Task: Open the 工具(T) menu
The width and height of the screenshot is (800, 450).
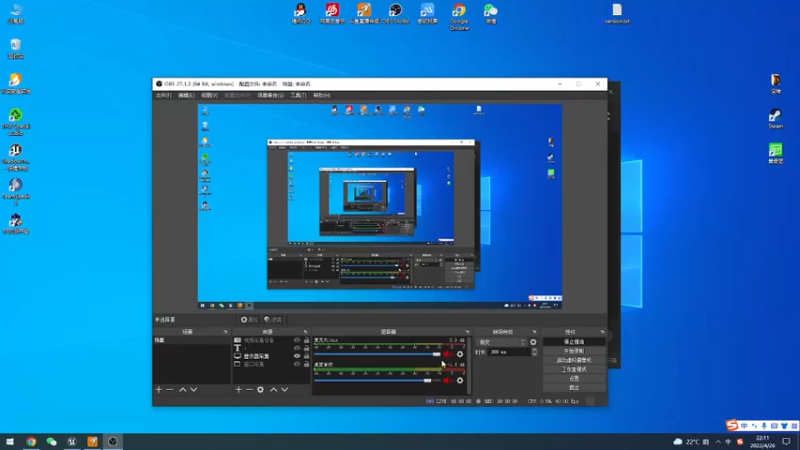Action: (x=298, y=95)
